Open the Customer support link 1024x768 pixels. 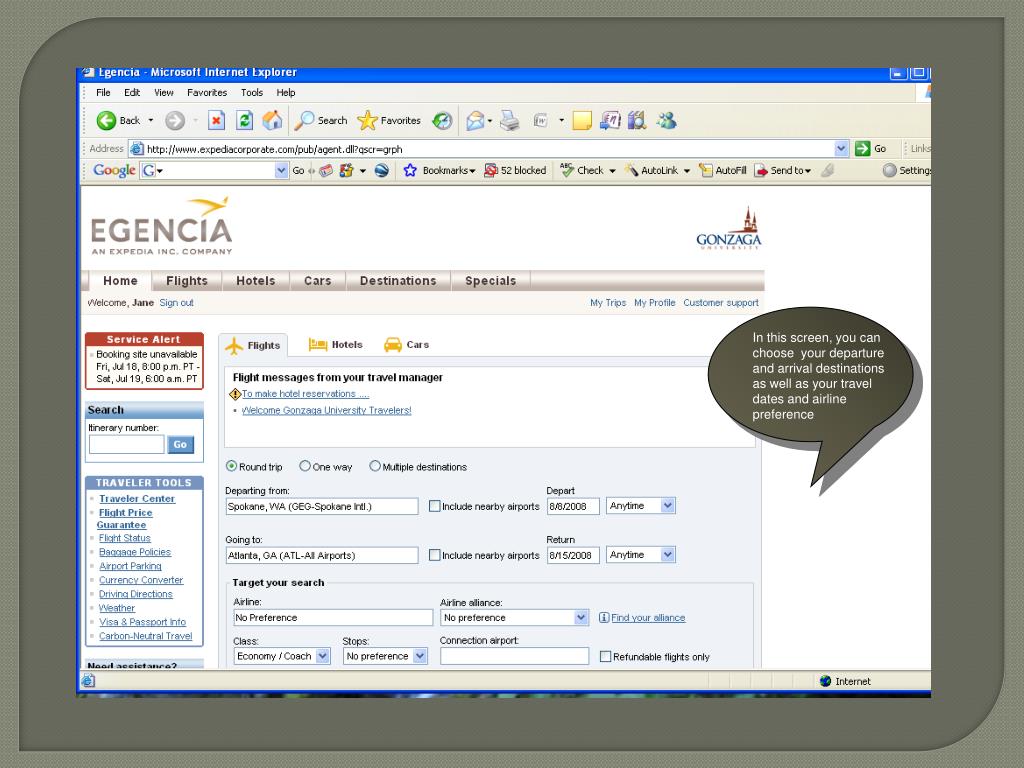click(x=721, y=302)
